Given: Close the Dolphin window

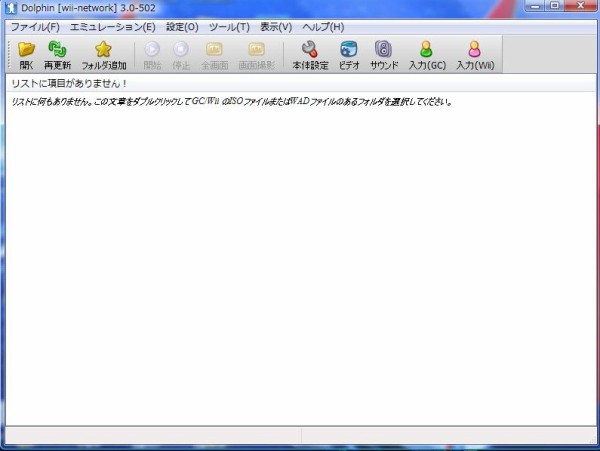Looking at the screenshot, I should [x=580, y=6].
